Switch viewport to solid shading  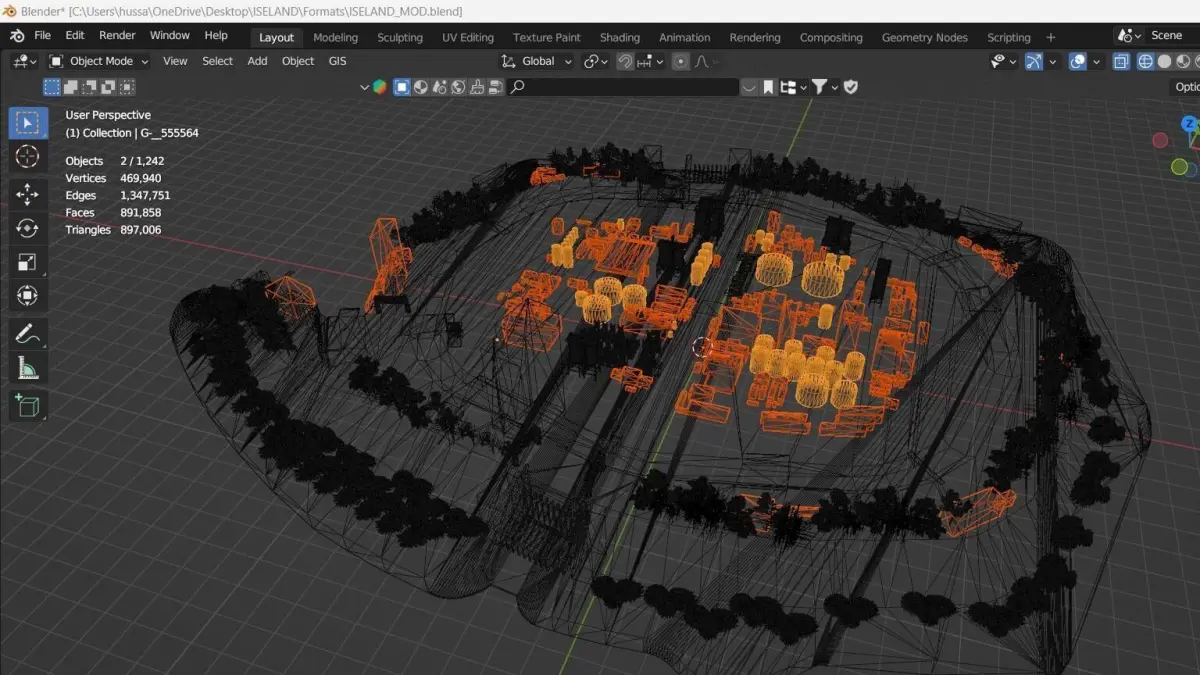tap(1164, 61)
